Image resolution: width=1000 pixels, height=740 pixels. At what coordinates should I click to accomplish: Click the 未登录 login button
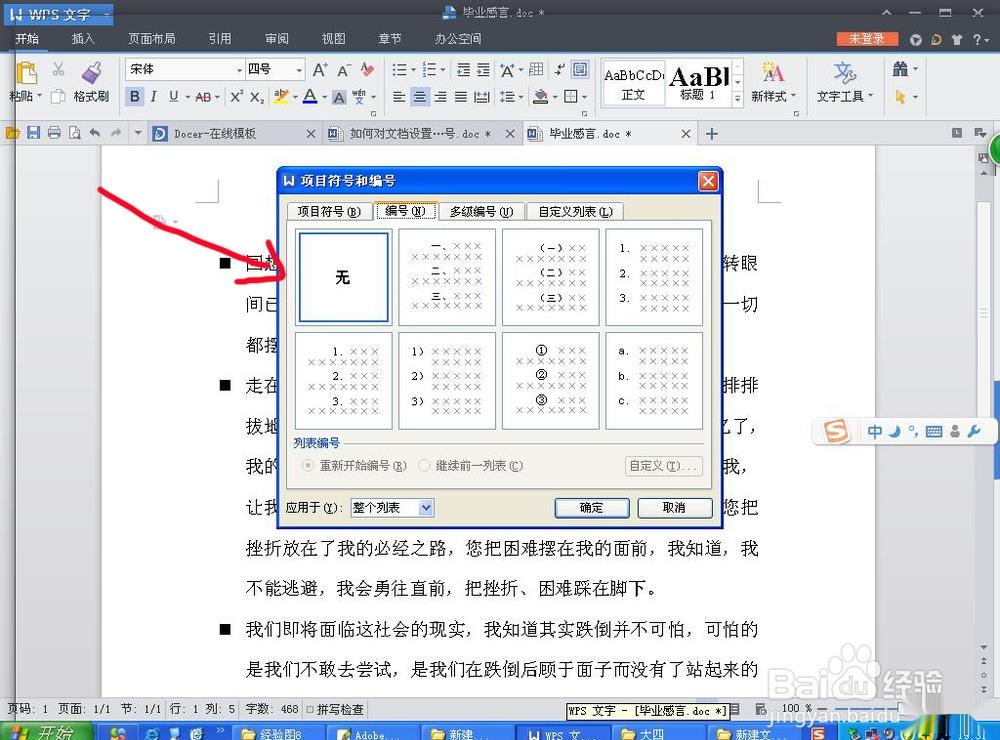[x=867, y=39]
